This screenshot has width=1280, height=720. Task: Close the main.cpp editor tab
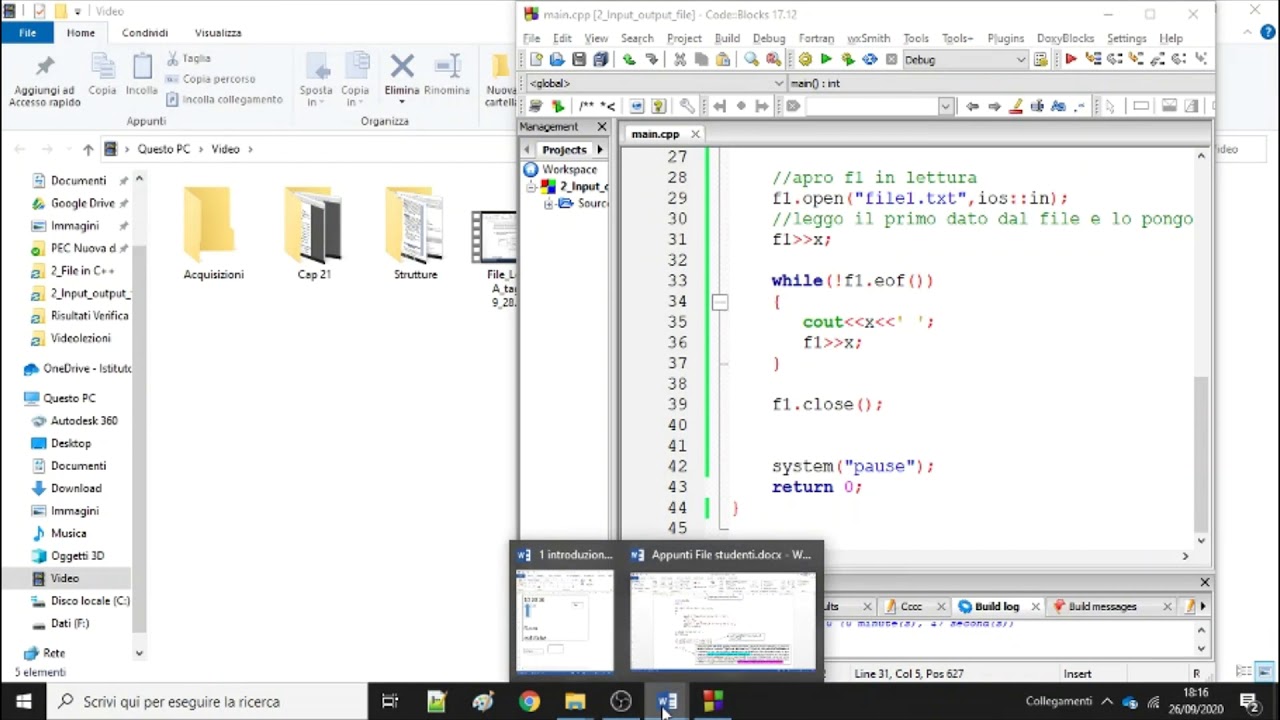click(695, 134)
